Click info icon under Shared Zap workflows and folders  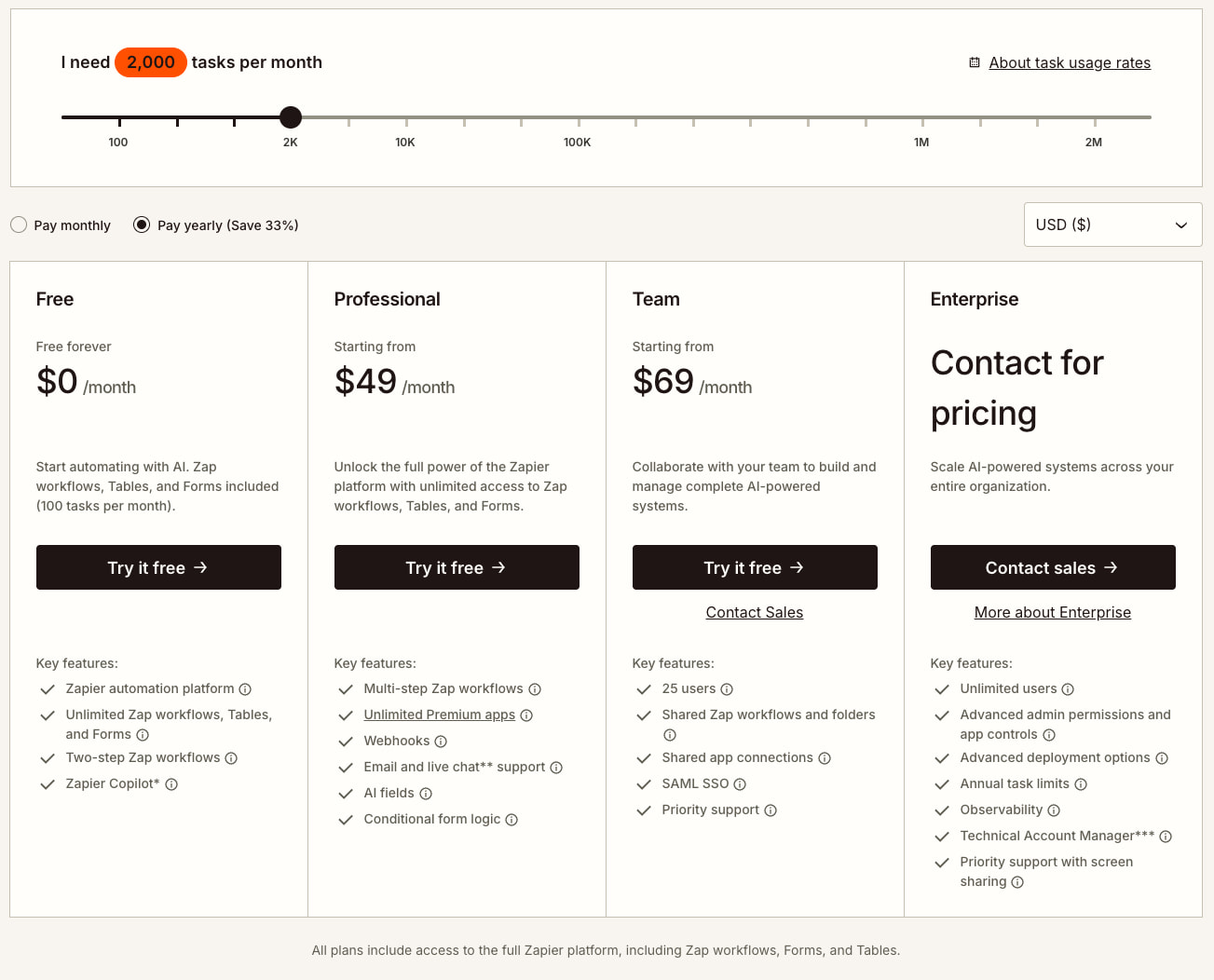pyautogui.click(x=670, y=735)
